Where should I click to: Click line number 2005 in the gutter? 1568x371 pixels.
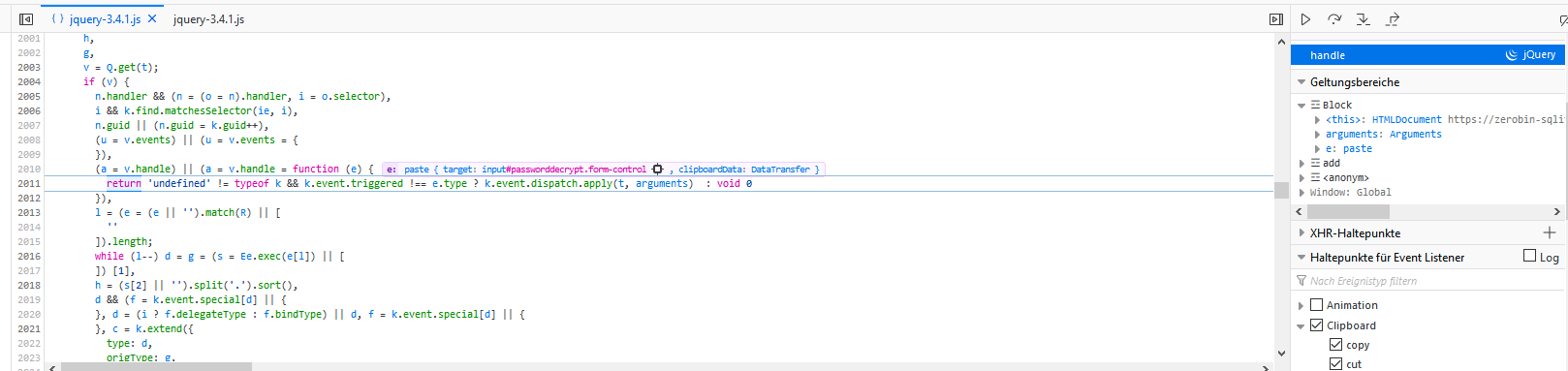pyautogui.click(x=29, y=97)
